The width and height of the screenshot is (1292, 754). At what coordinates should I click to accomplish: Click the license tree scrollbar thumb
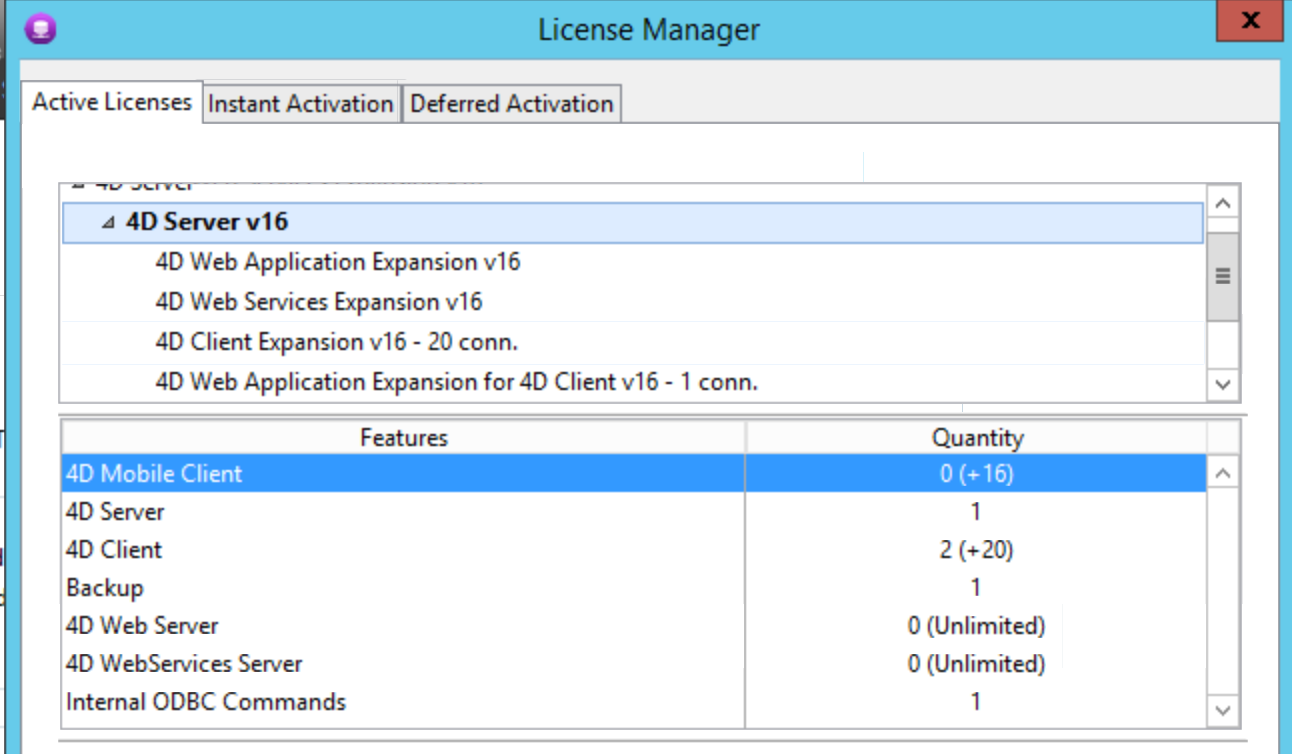coord(1223,277)
